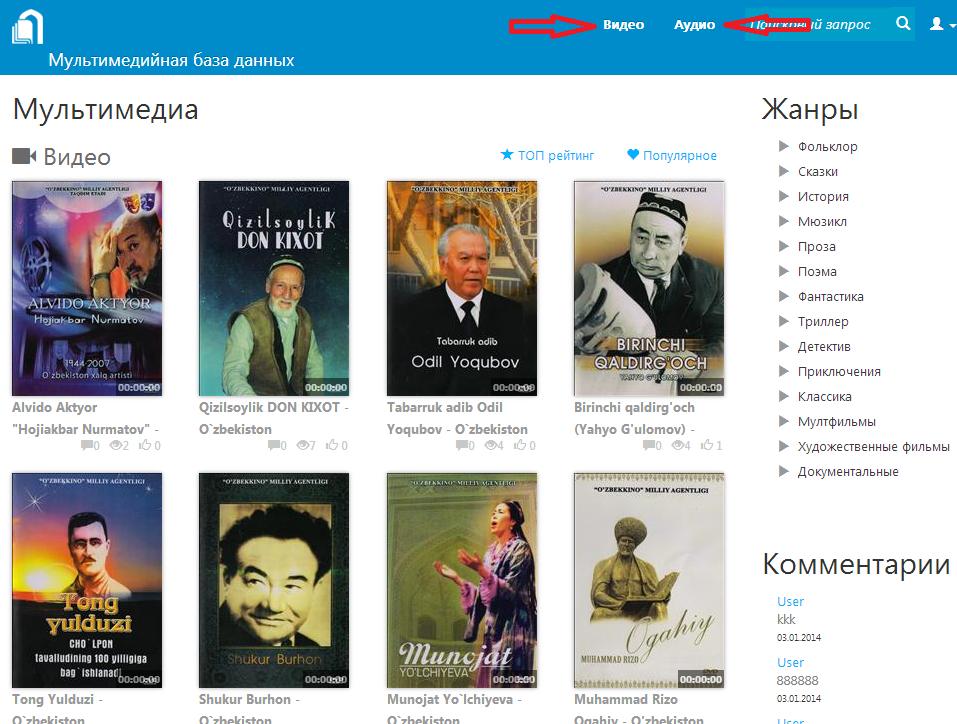Click the search magnifier icon

click(x=903, y=24)
